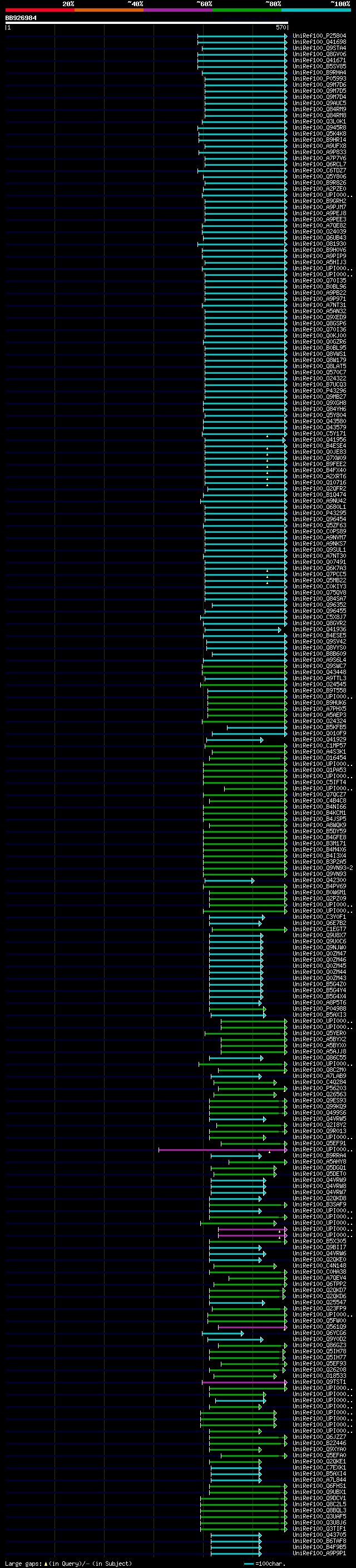Click the green ~80% color legend segment
The height and width of the screenshot is (1568, 356).
247,10
